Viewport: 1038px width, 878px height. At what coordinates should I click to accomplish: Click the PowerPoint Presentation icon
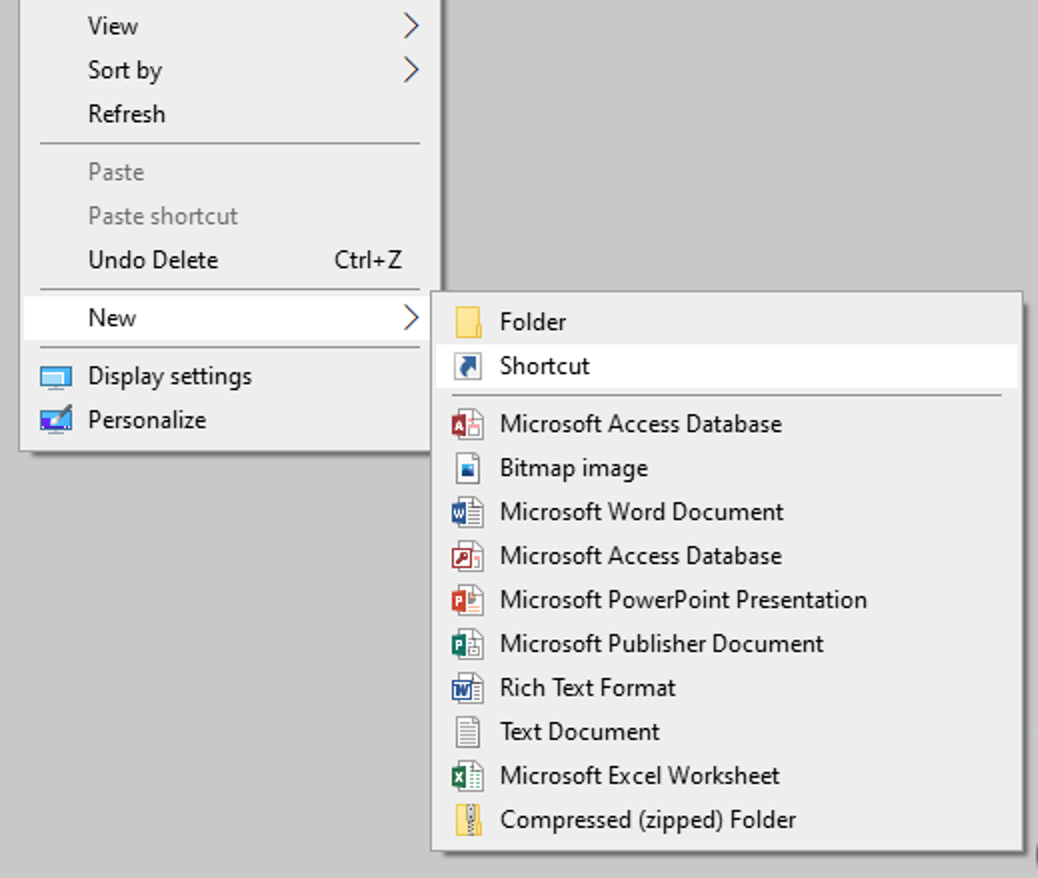467,600
